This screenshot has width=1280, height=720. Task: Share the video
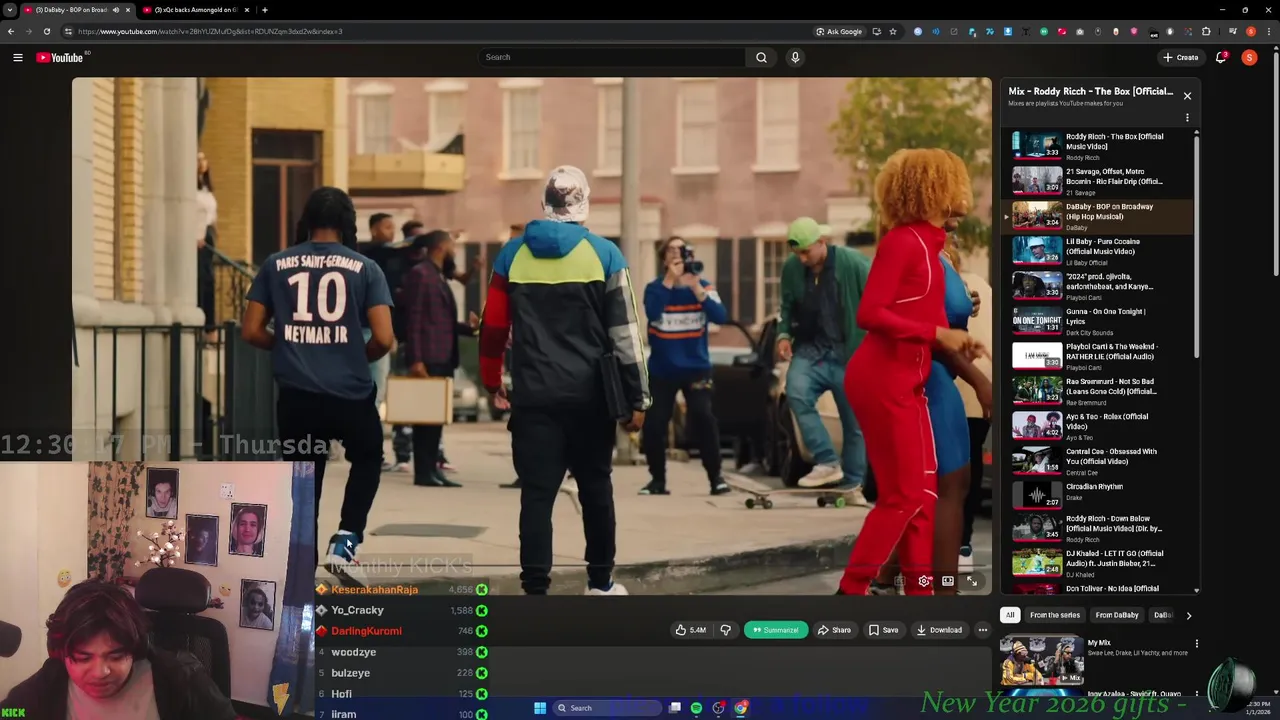[x=834, y=630]
